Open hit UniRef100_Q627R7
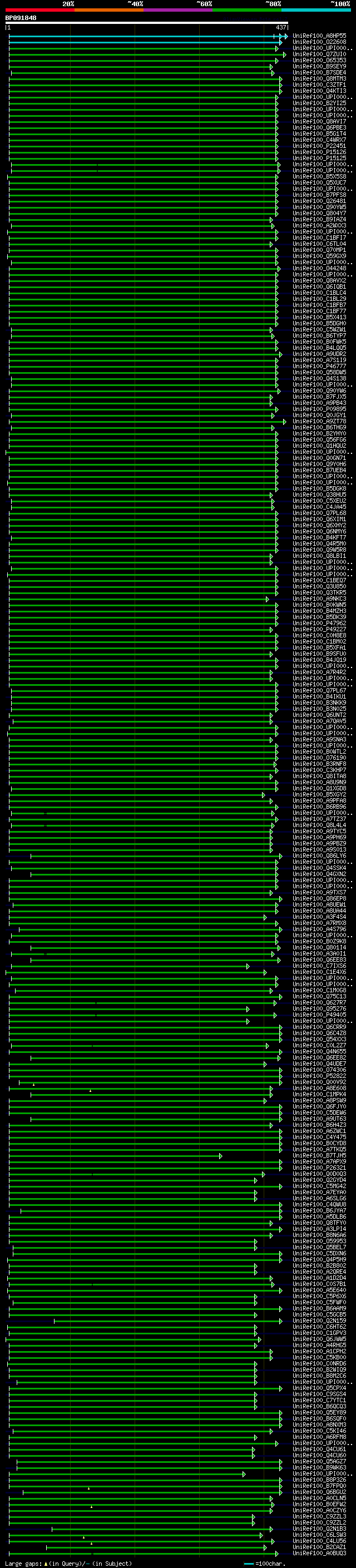The width and height of the screenshot is (356, 1568). coord(319,1002)
